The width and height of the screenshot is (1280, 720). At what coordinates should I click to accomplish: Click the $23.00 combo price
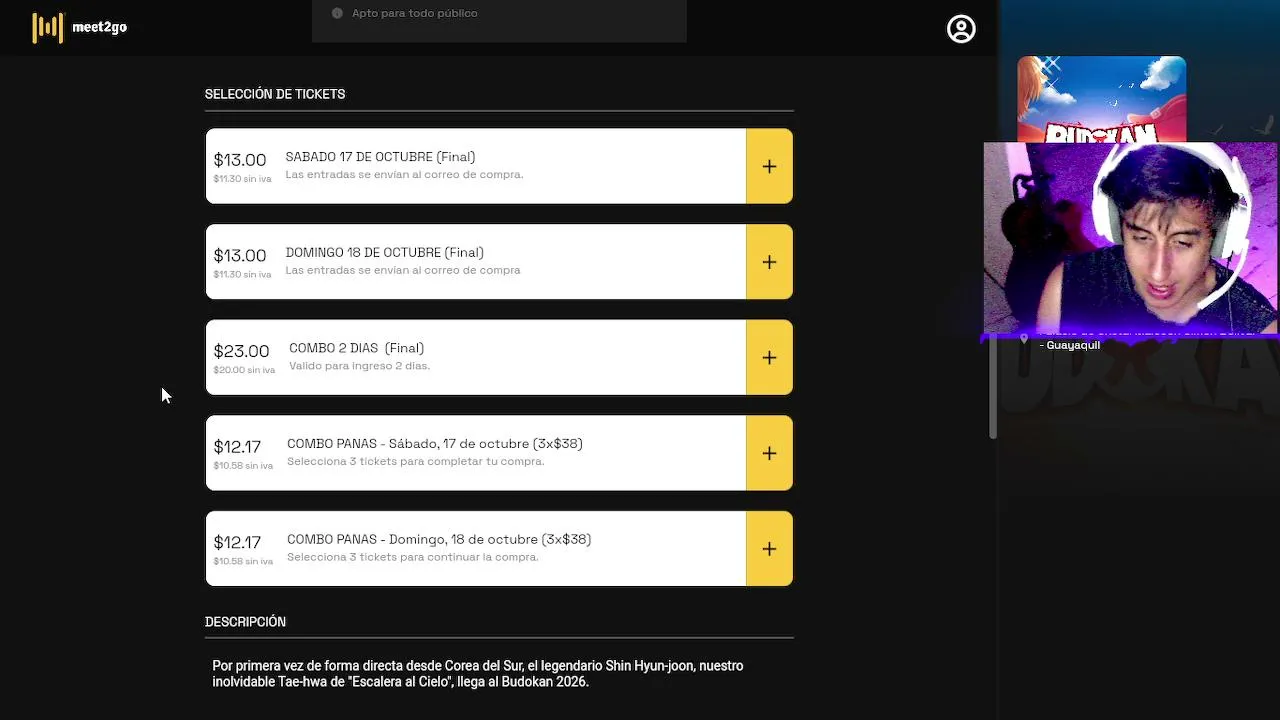click(241, 351)
